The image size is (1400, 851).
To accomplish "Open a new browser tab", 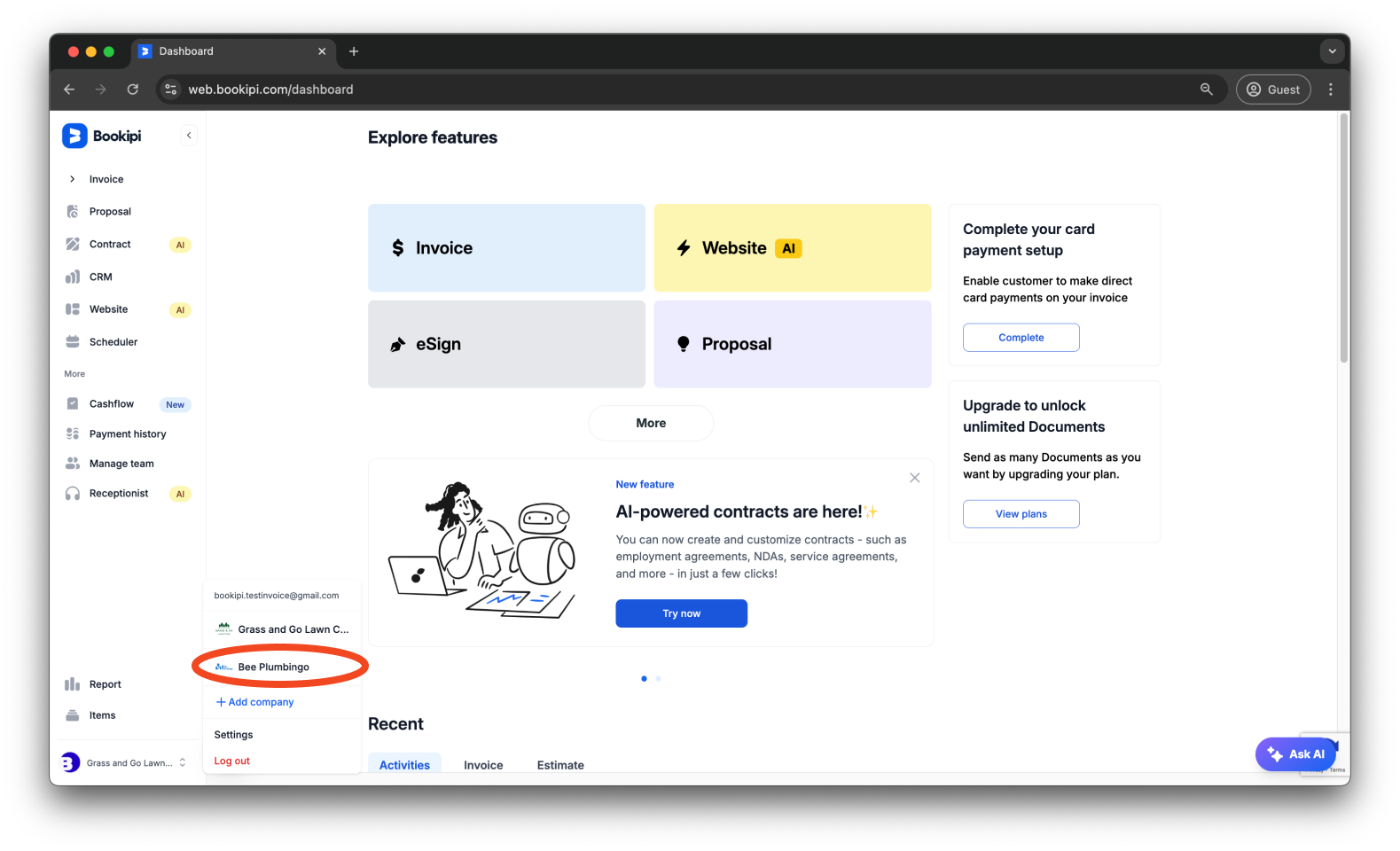I will click(354, 51).
